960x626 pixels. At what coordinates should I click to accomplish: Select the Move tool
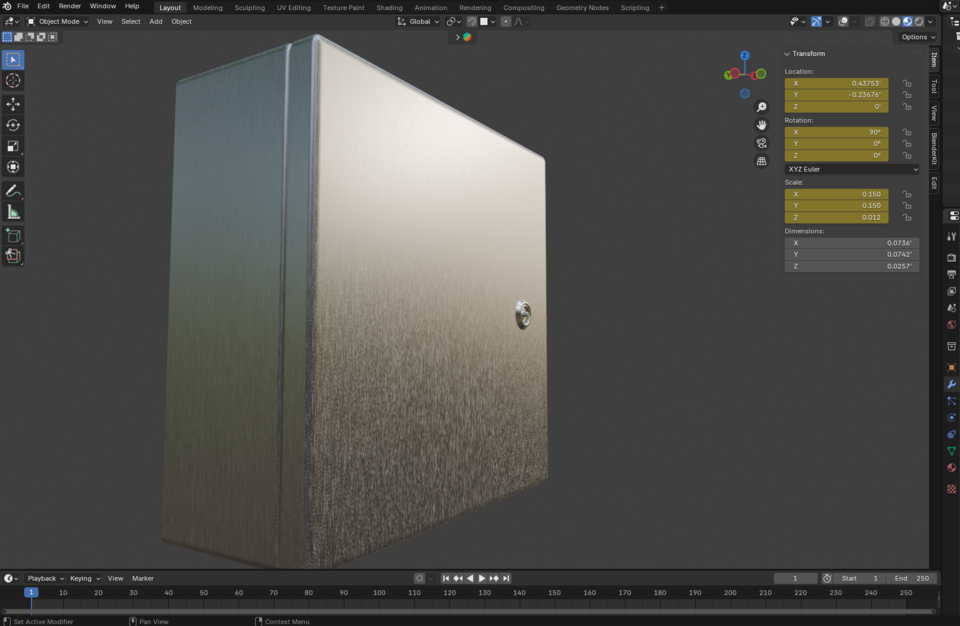click(13, 102)
